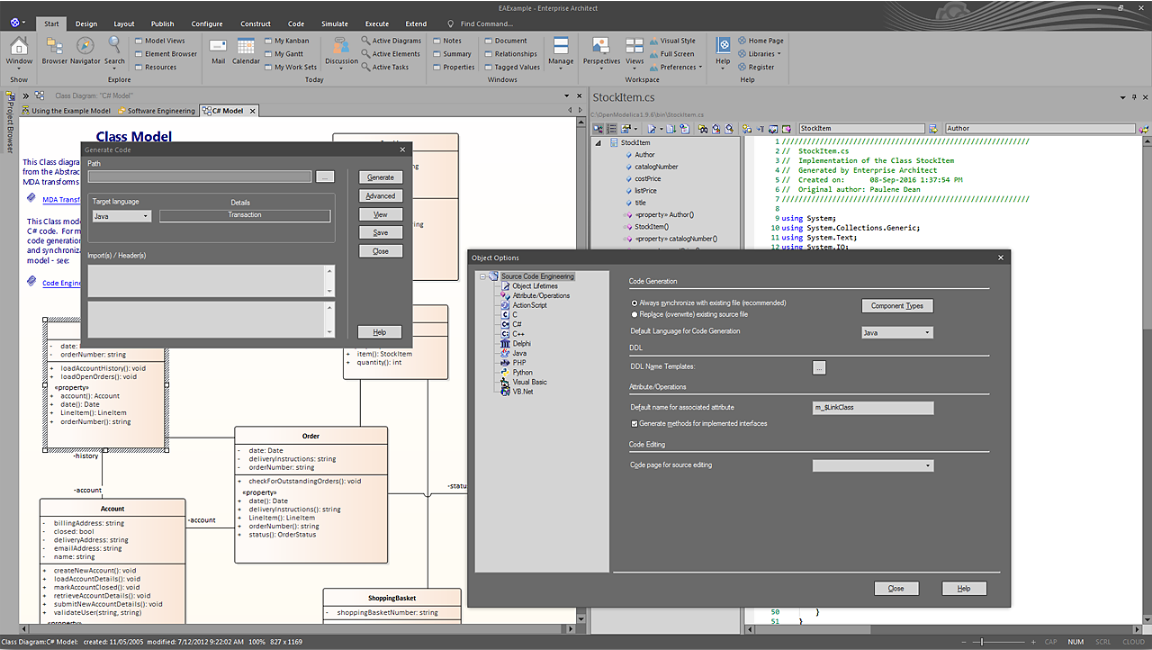This screenshot has width=1152, height=650.
Task: Toggle the Properties window
Action: [x=454, y=68]
